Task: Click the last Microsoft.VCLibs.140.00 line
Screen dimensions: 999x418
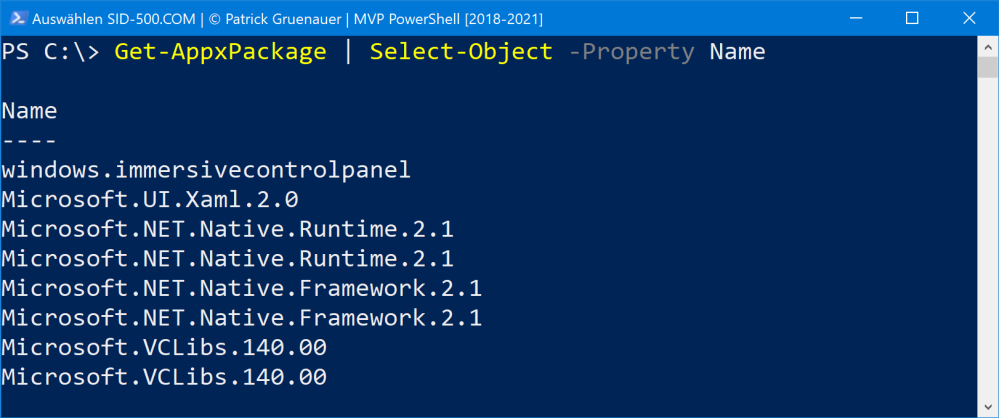Action: click(x=164, y=378)
